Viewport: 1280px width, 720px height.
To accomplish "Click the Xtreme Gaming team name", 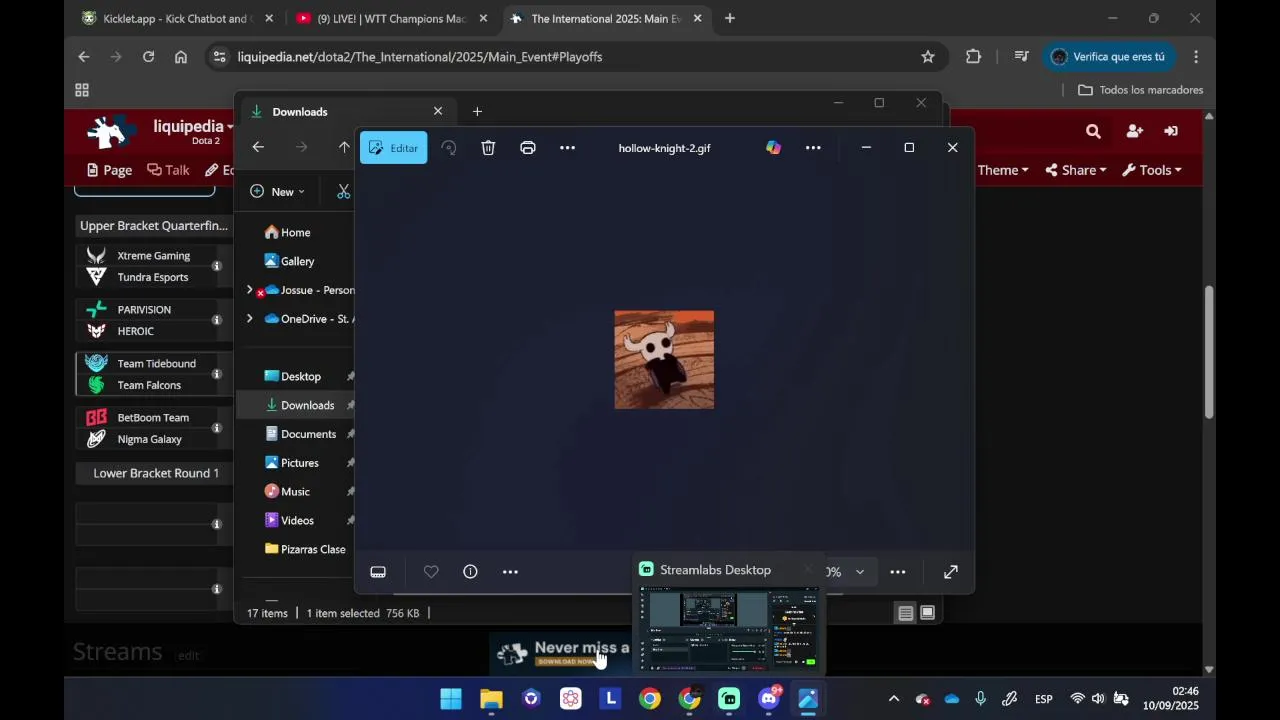I will 154,256.
